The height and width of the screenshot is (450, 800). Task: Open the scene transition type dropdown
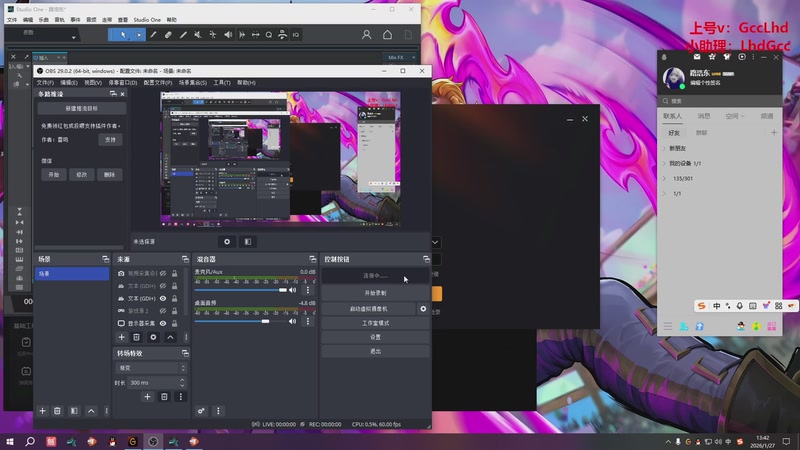pos(150,368)
